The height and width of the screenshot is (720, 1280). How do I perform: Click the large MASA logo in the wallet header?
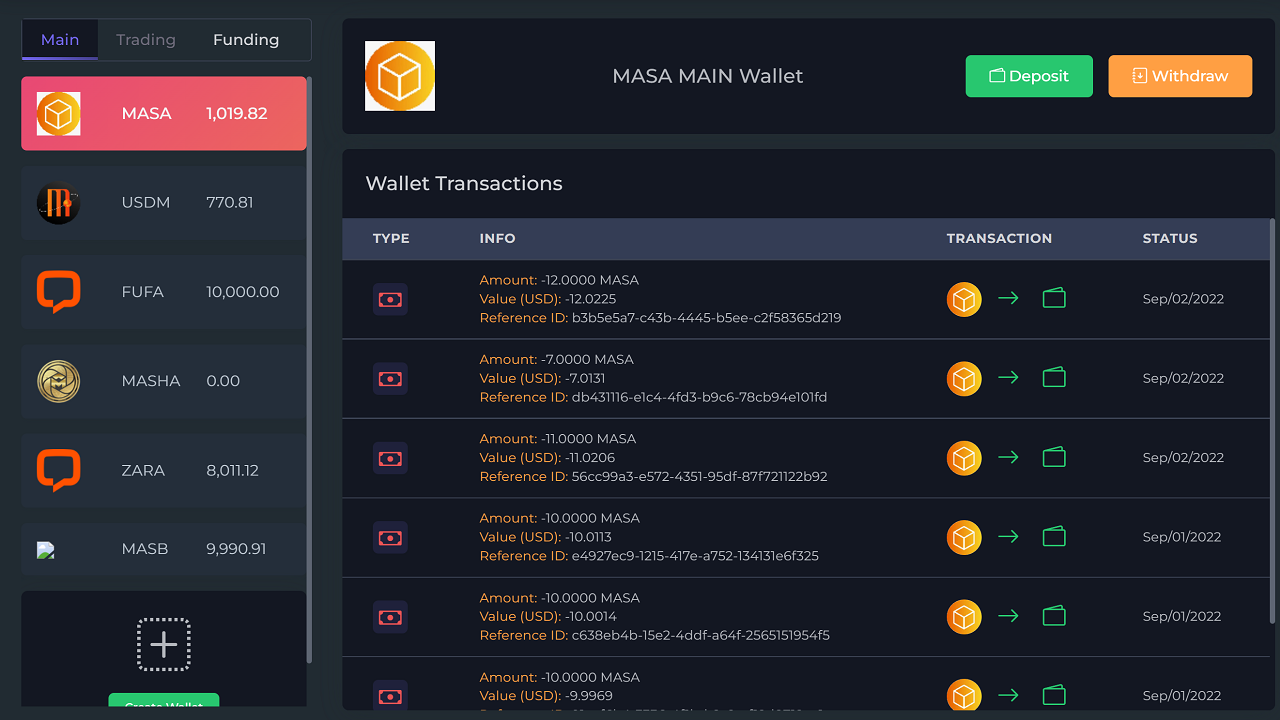400,76
